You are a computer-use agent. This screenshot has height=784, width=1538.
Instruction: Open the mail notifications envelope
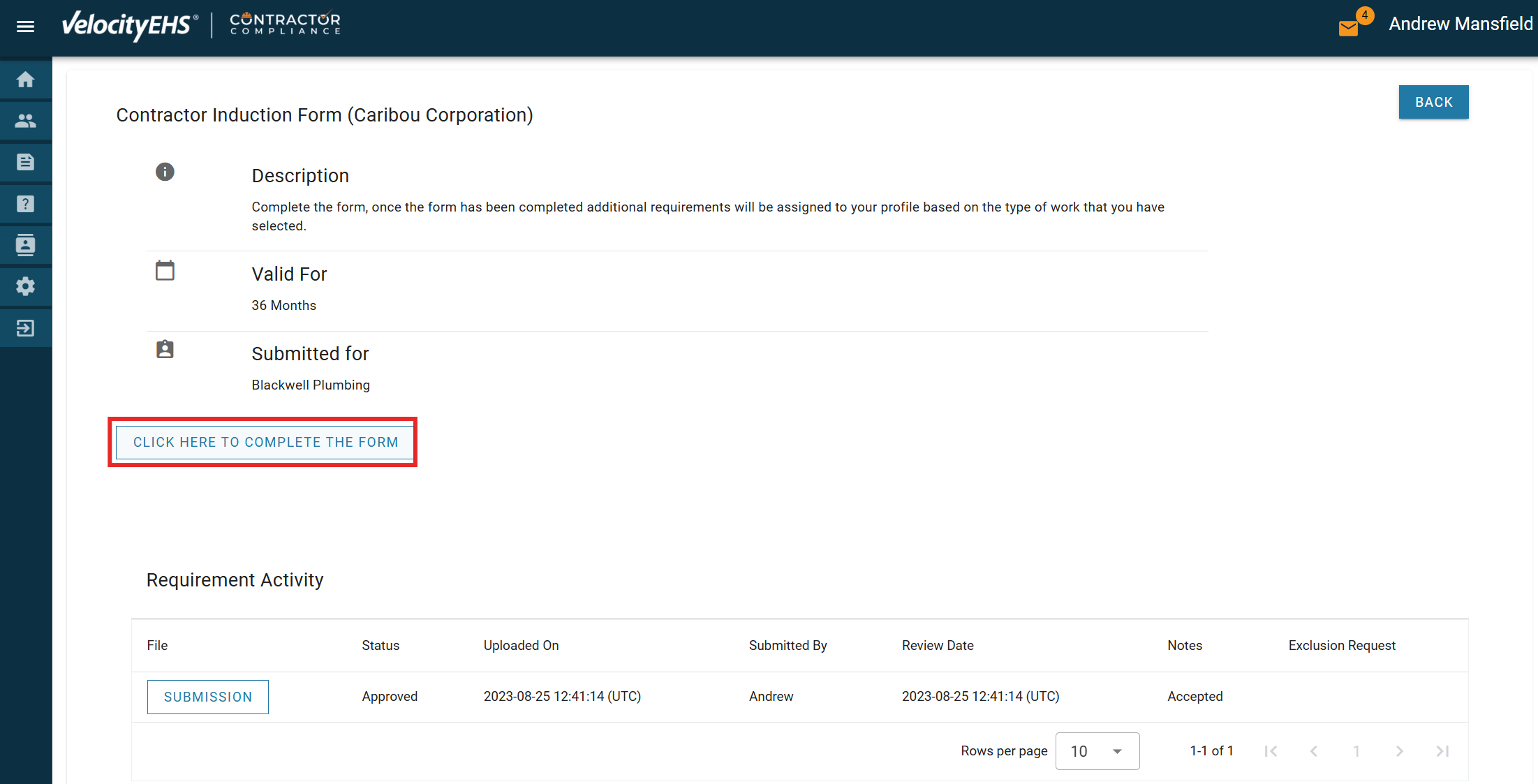1349,28
